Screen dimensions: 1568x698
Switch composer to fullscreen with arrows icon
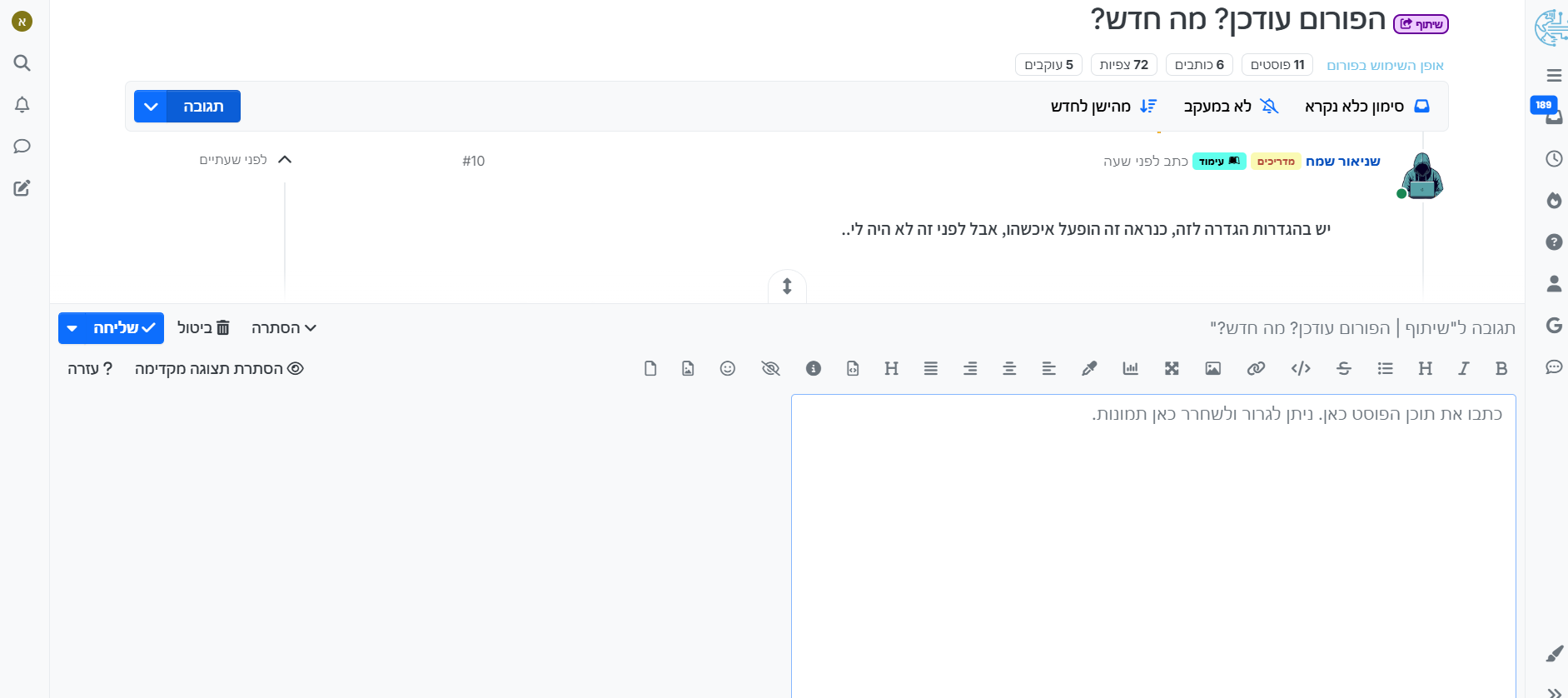(1172, 368)
